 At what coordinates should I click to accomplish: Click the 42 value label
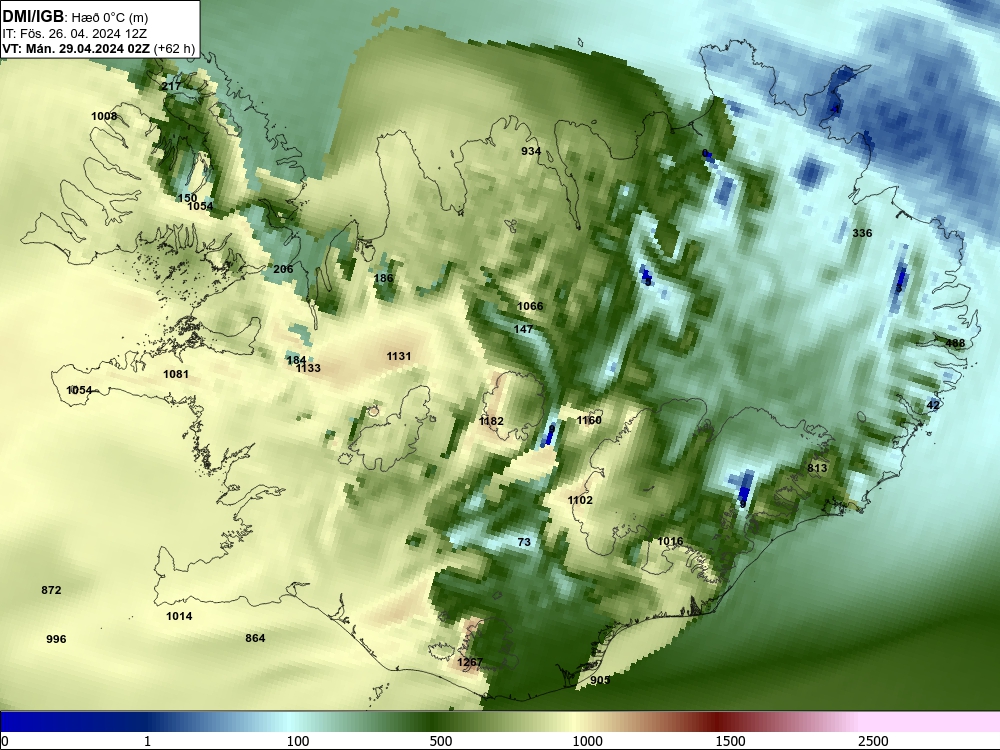[x=933, y=405]
